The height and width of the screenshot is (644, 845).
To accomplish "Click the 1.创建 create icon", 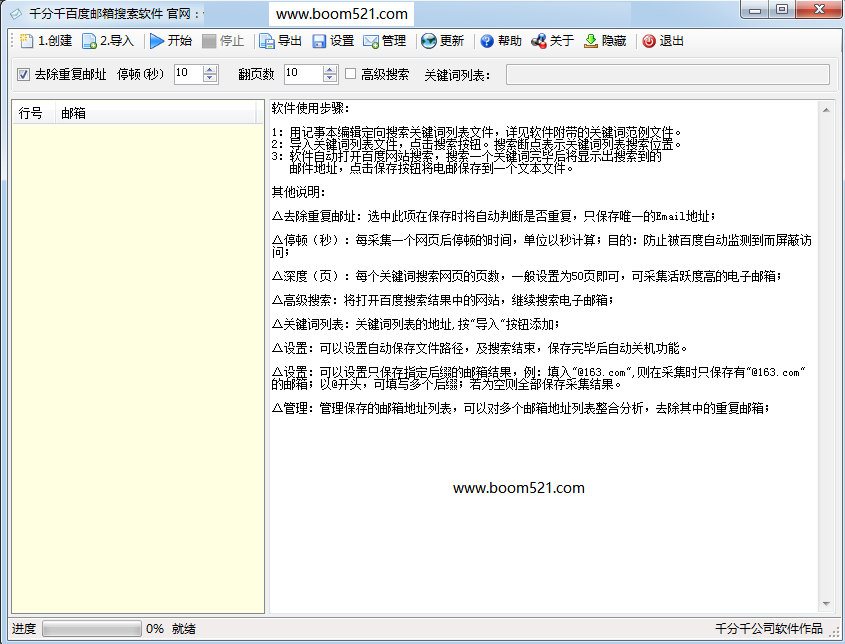I will (26, 41).
